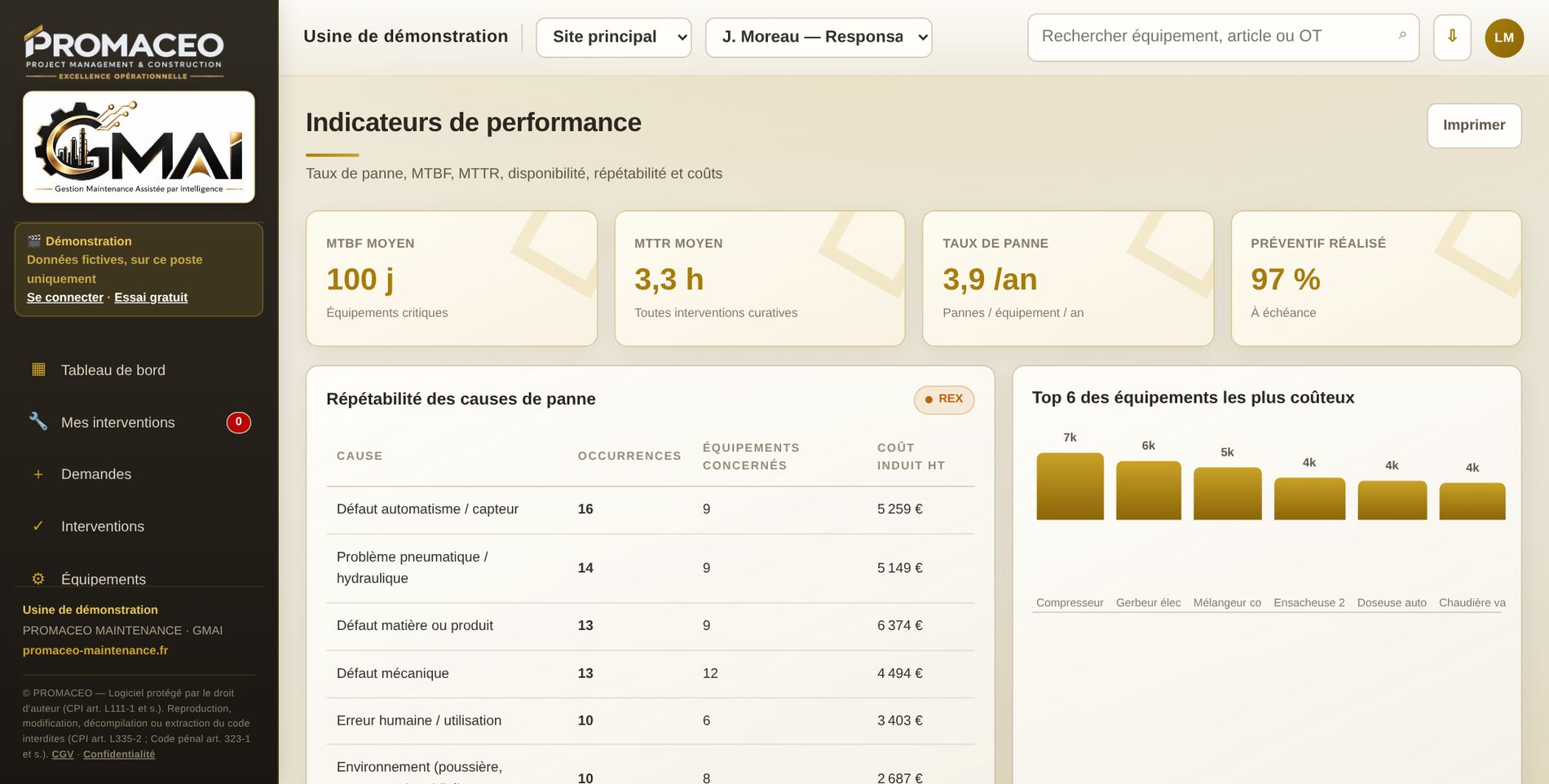
Task: Click the OCCURRENCES column header
Action: coord(629,456)
